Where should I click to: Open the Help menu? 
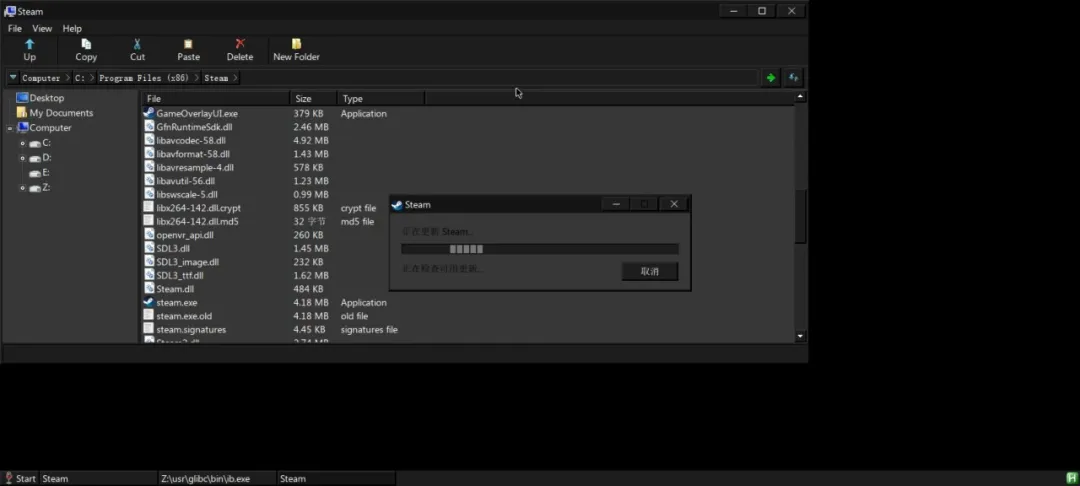click(x=72, y=28)
